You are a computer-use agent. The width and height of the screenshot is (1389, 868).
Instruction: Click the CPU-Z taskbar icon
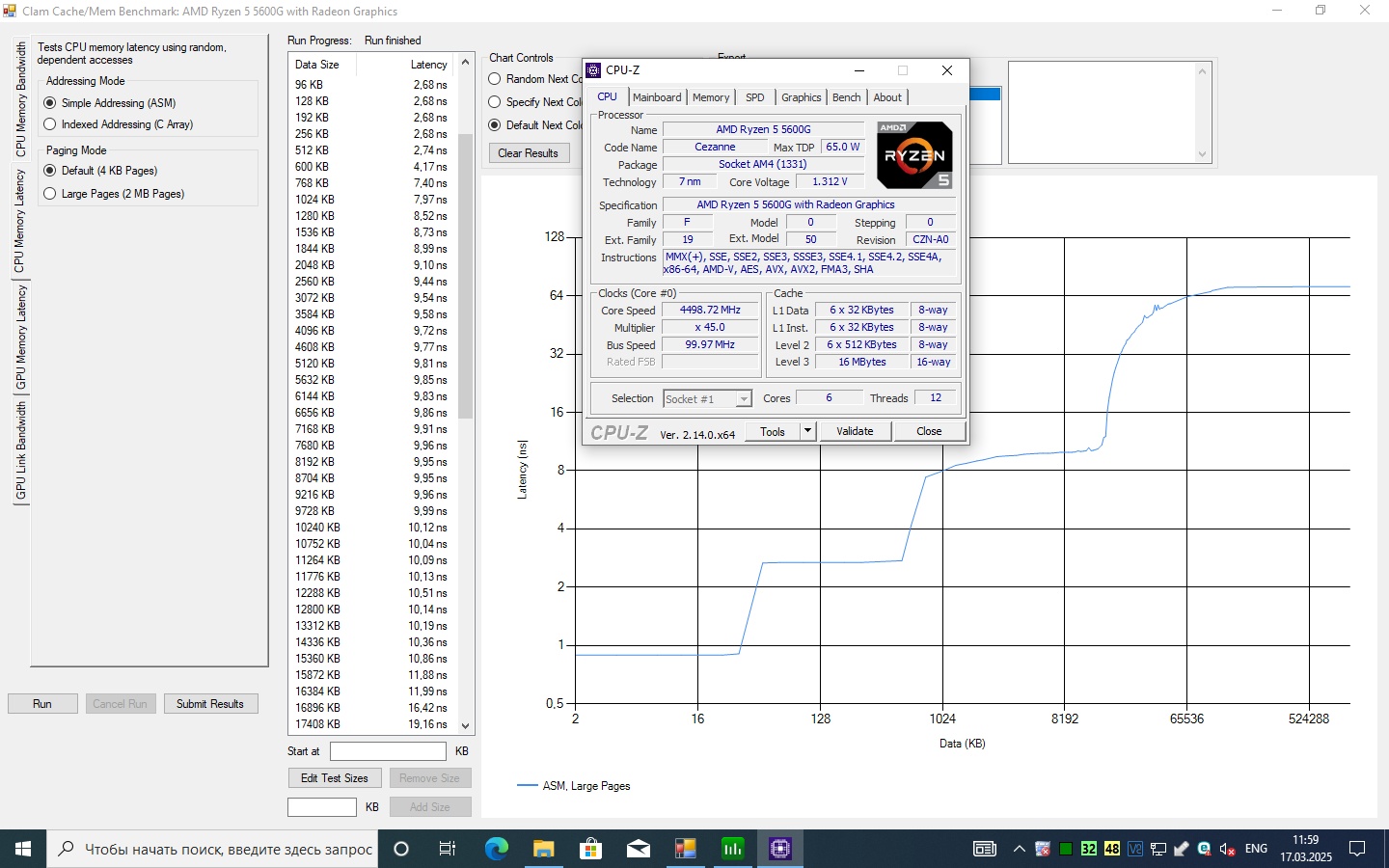pyautogui.click(x=779, y=849)
